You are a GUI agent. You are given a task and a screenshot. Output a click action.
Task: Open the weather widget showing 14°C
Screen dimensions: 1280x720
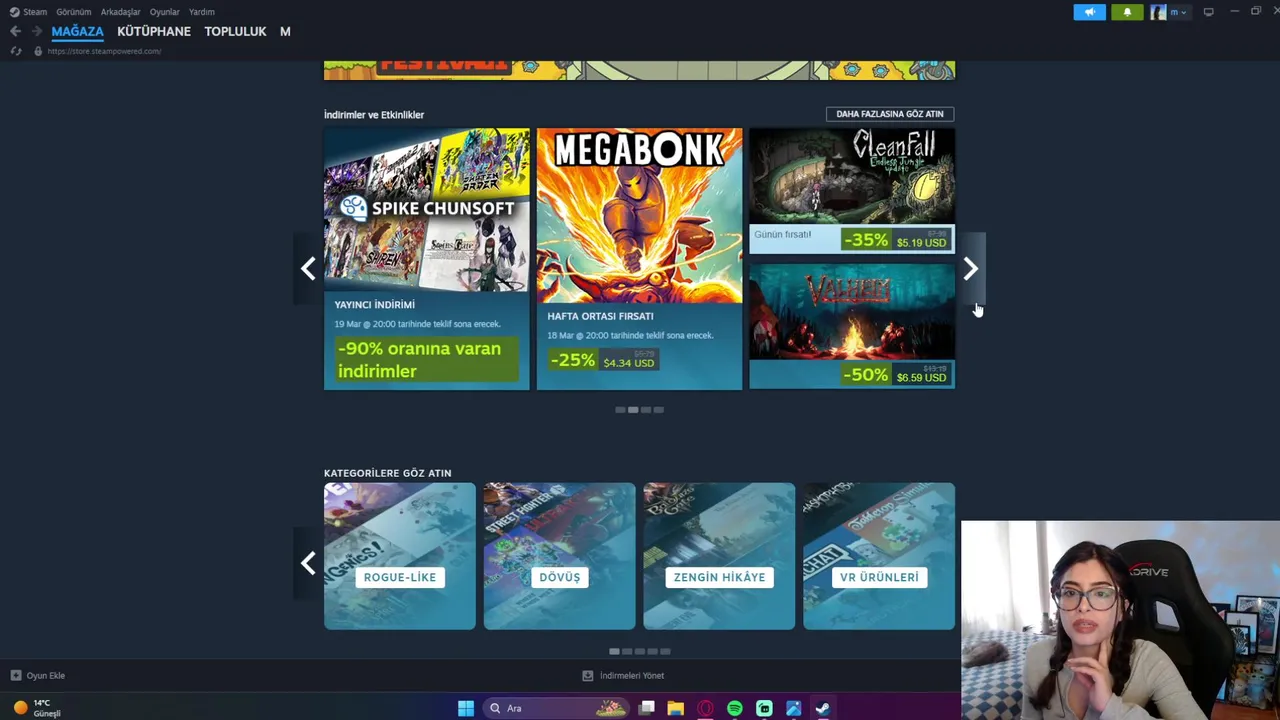37,708
